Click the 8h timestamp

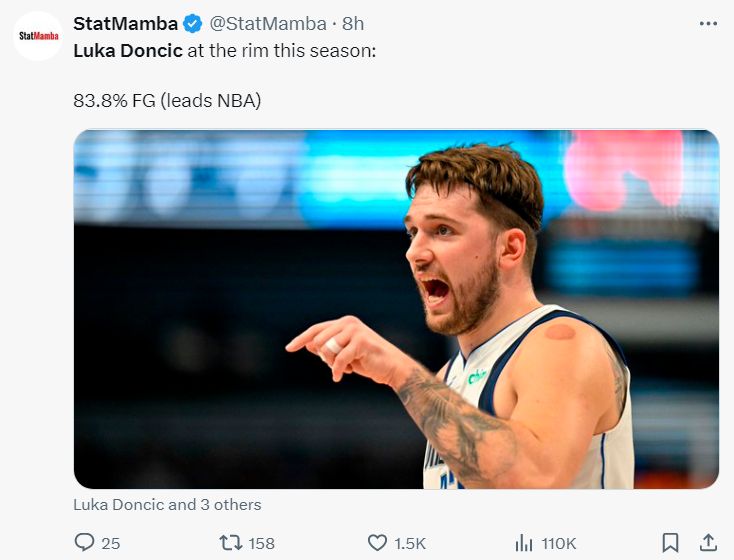point(353,23)
